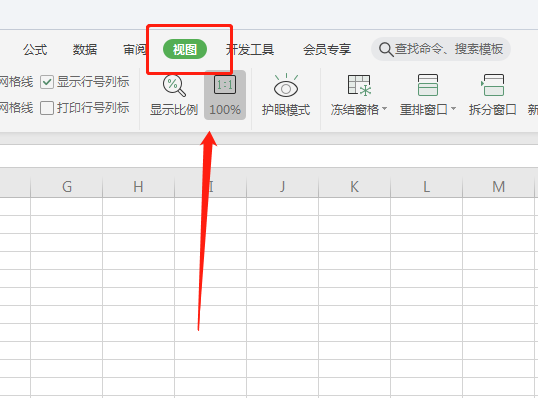Image resolution: width=538 pixels, height=398 pixels.
Task: Switch to the 公式 tab
Action: pyautogui.click(x=35, y=50)
